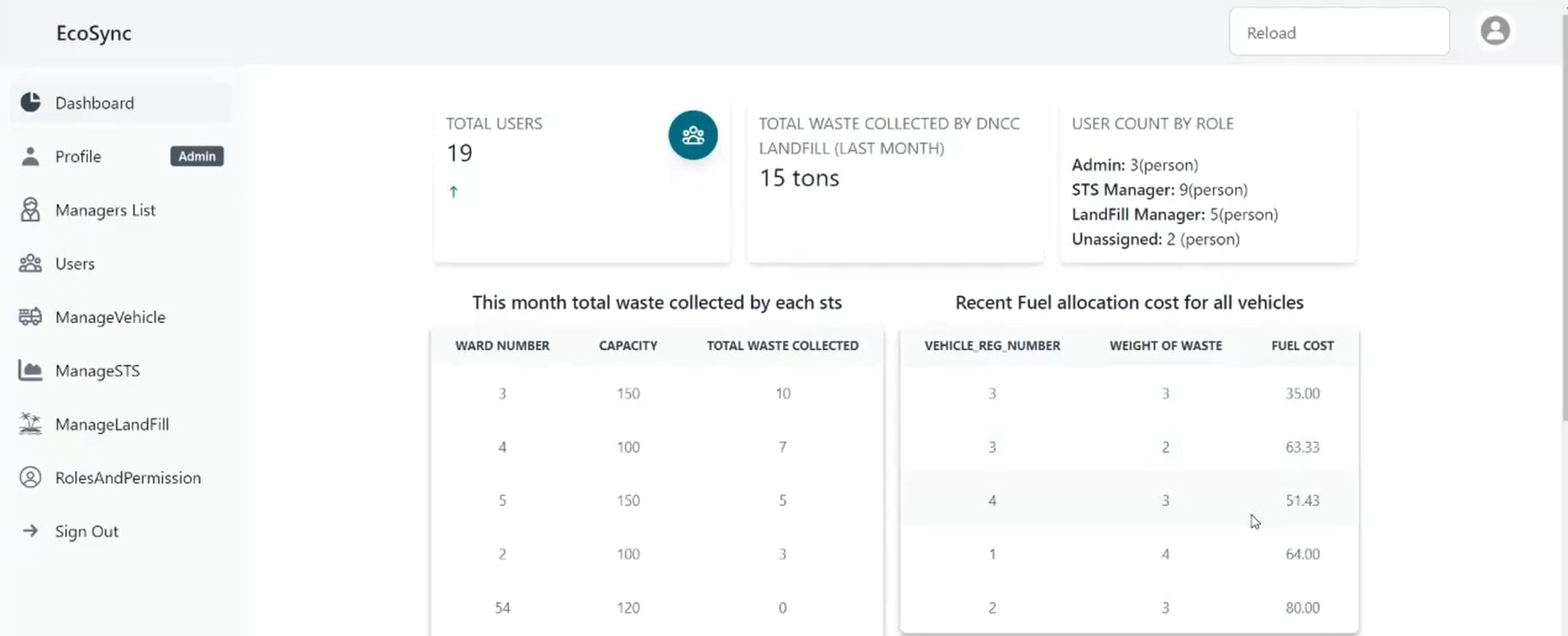Click the green up arrow under Total Users
Viewport: 1568px width, 636px height.
coord(453,191)
